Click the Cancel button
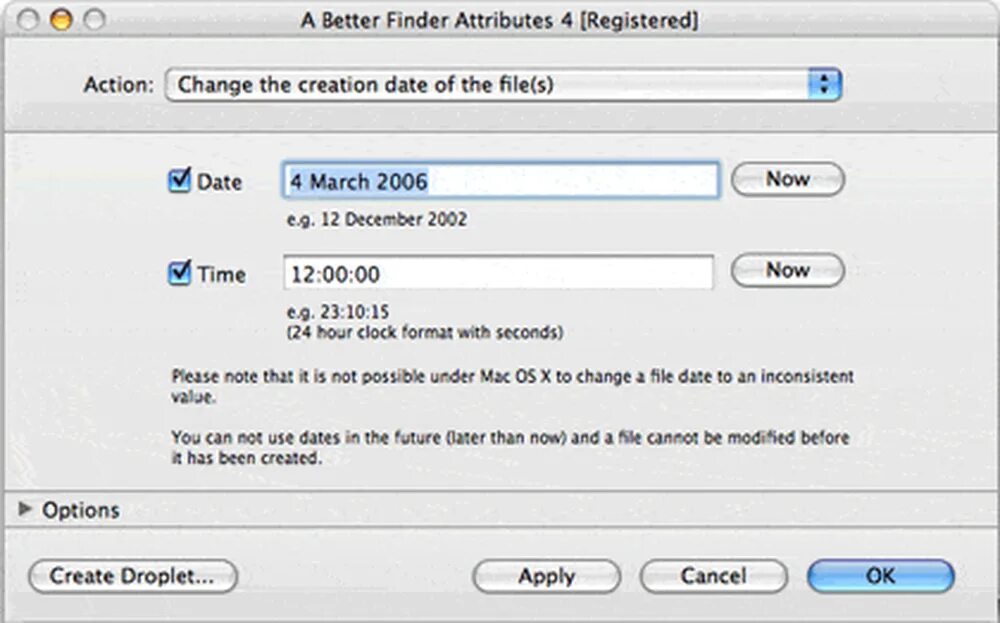This screenshot has height=623, width=1000. 714,576
